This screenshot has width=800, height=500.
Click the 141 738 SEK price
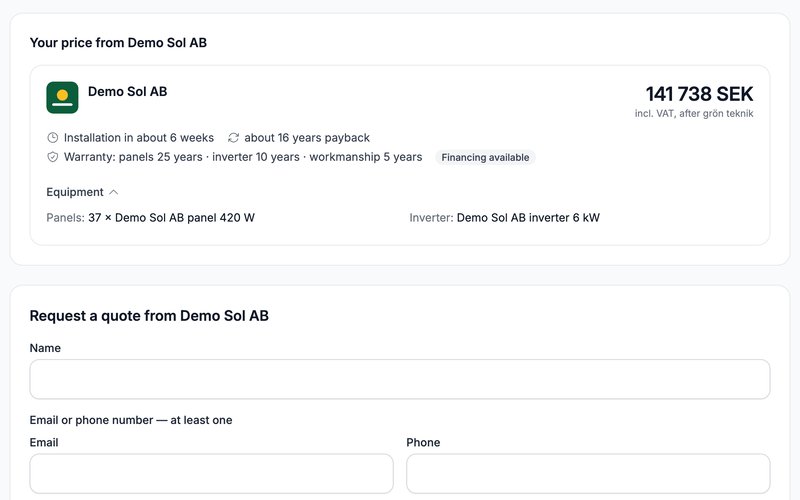click(699, 94)
